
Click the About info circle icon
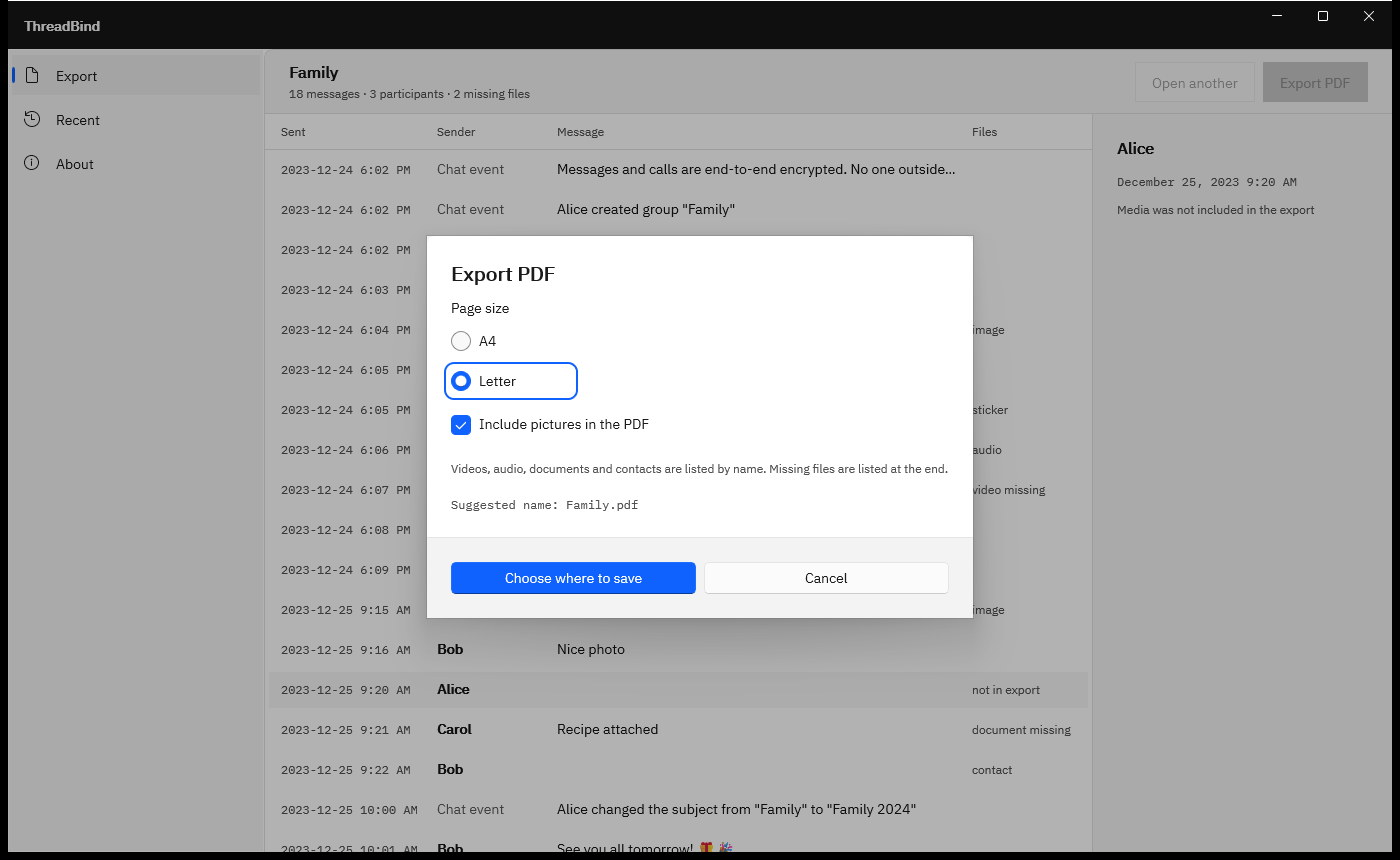32,164
